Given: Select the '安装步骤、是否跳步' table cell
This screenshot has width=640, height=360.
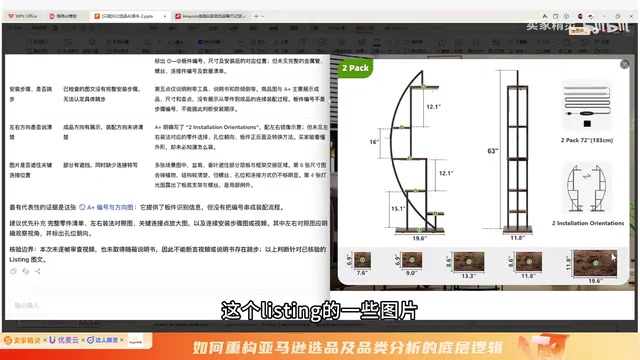Looking at the screenshot, I should (31, 94).
